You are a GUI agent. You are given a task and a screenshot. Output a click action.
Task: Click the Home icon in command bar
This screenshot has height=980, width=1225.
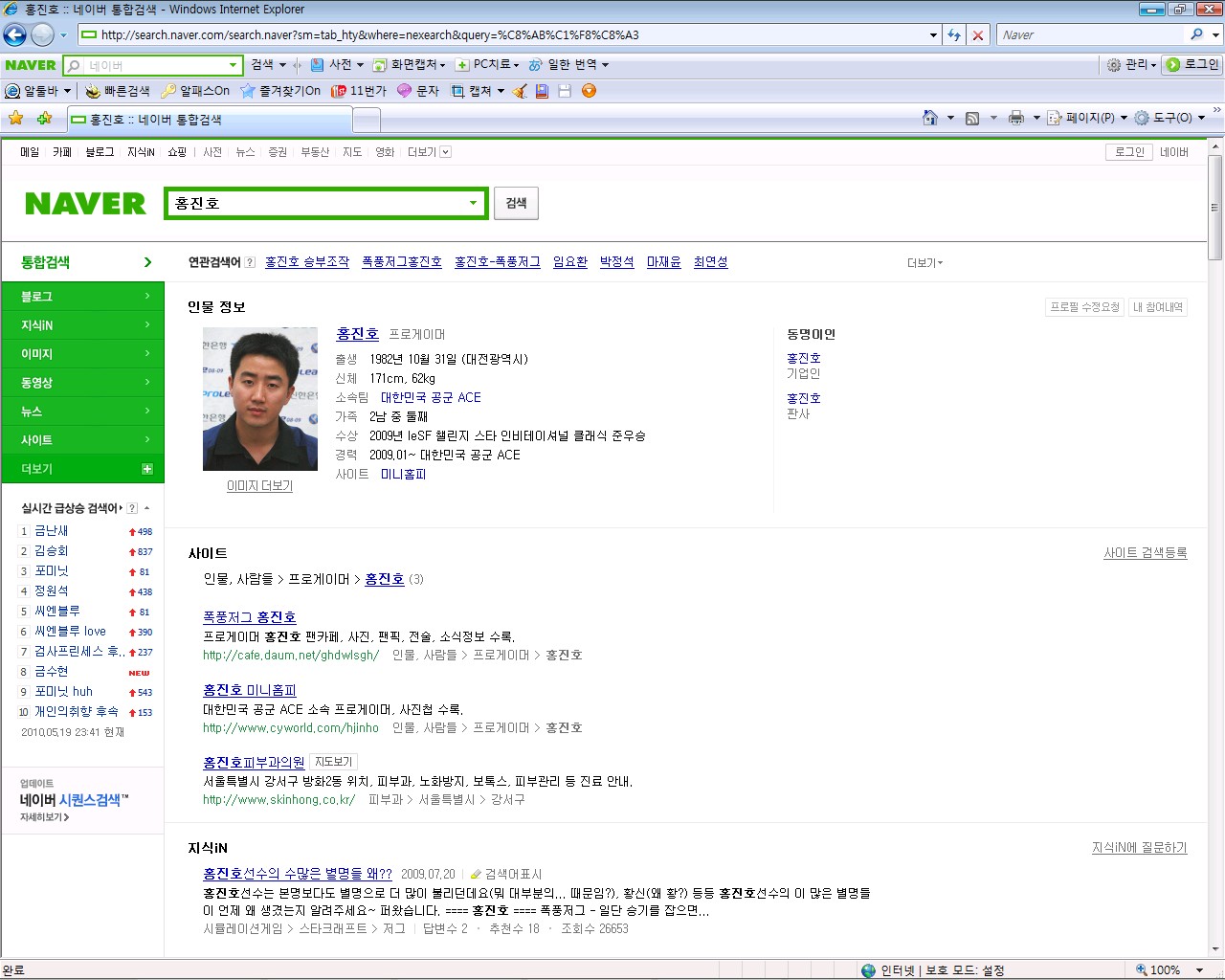(x=929, y=118)
